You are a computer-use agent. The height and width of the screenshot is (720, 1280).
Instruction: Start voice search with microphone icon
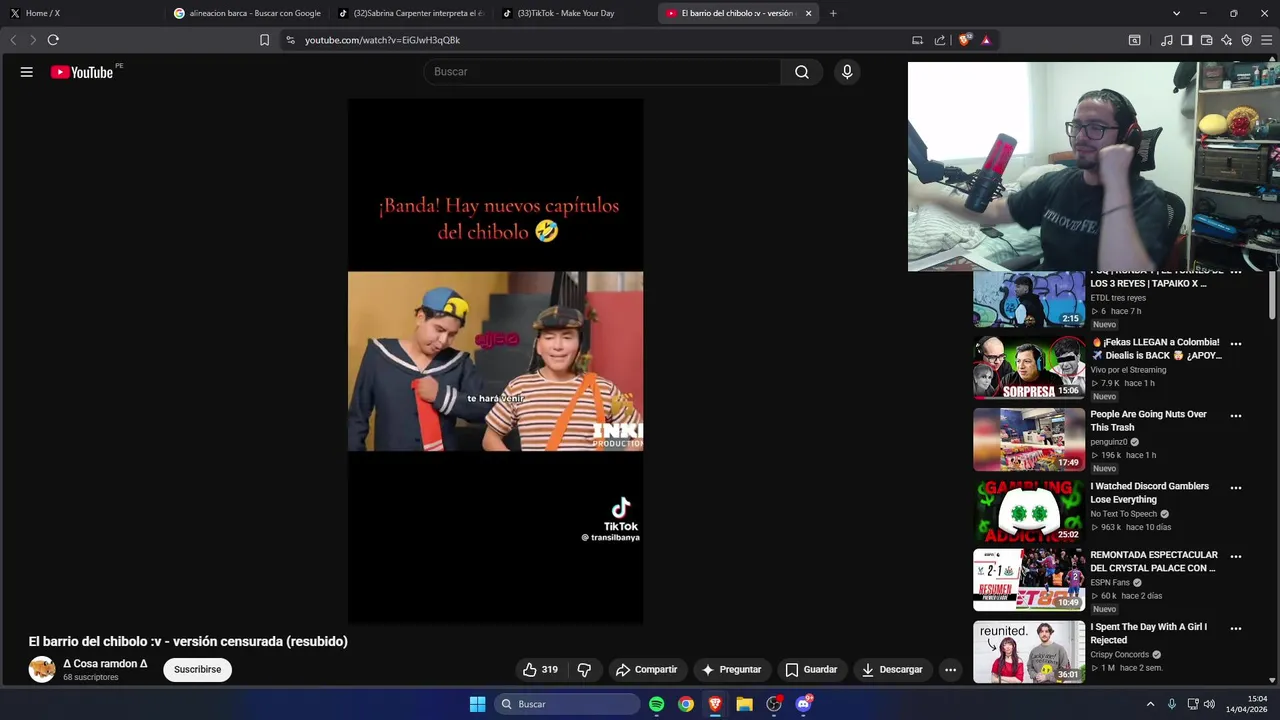point(847,72)
